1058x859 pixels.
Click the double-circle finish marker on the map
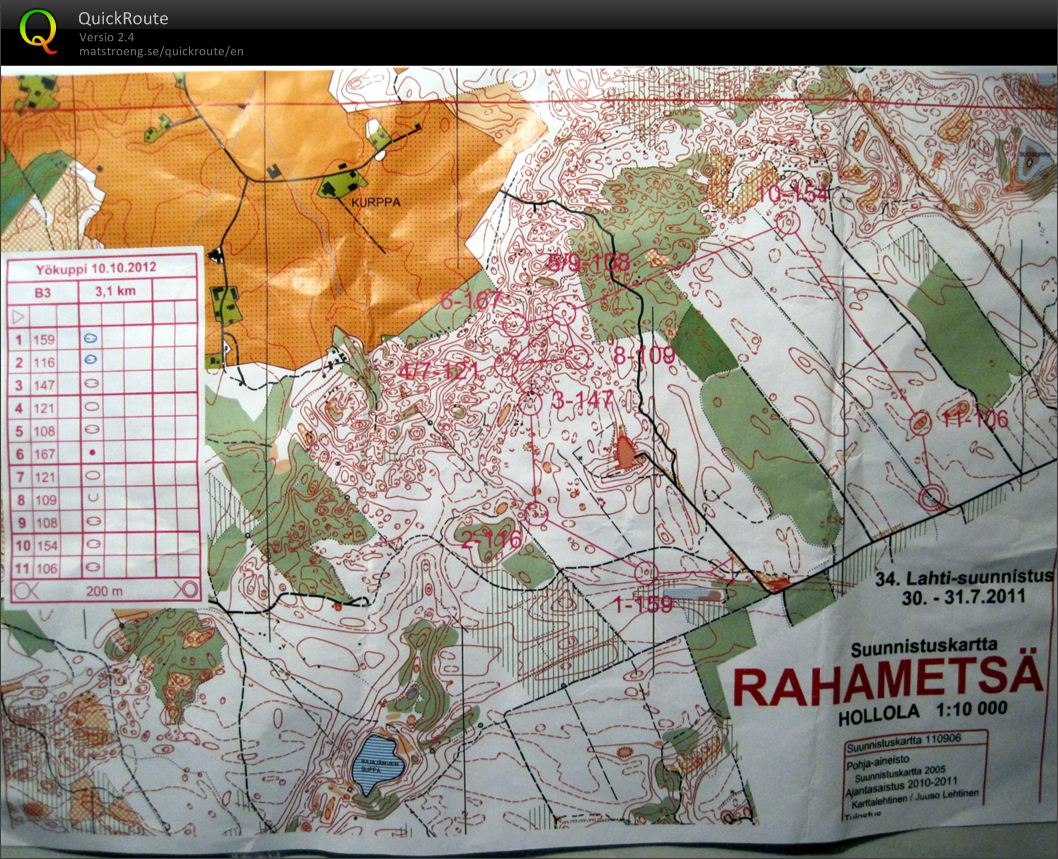click(932, 496)
